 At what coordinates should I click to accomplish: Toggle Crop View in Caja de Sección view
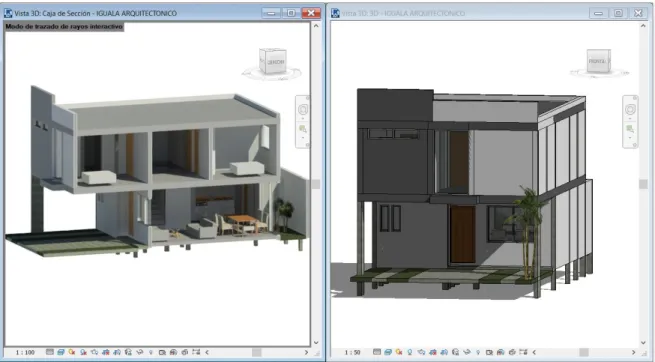[106, 352]
